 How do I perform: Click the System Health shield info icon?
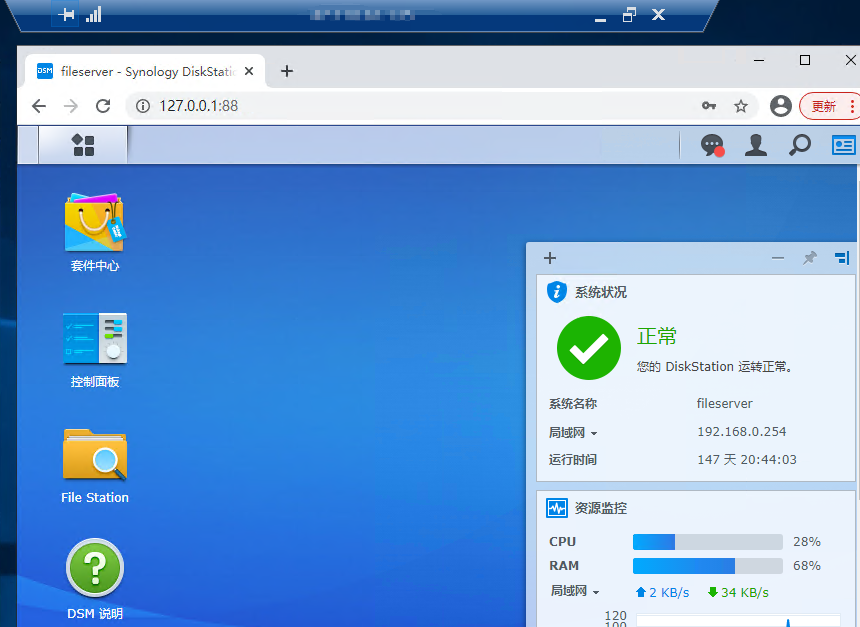click(x=557, y=292)
